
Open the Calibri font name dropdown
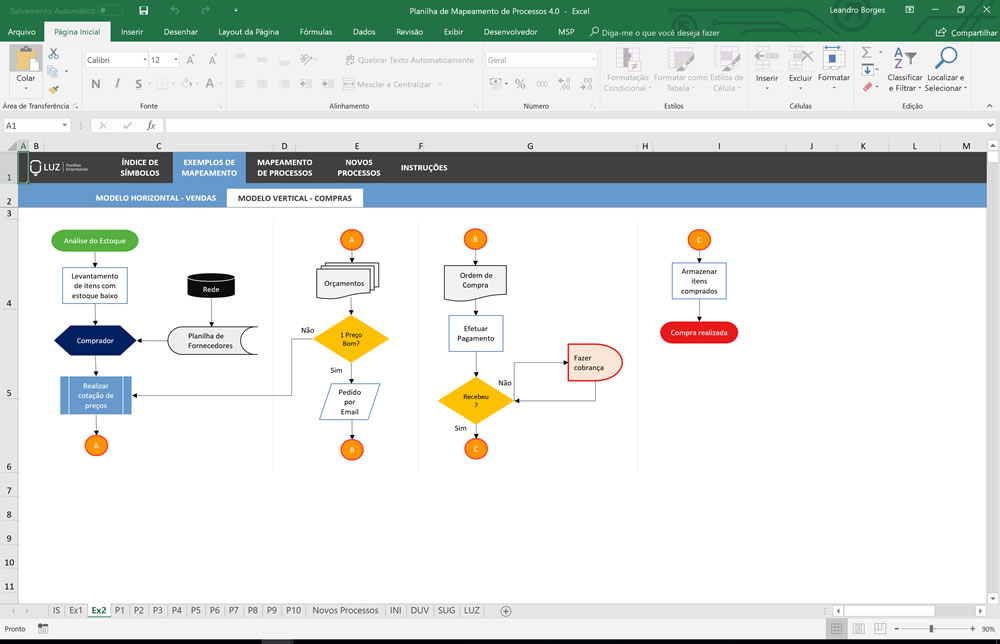[x=145, y=60]
